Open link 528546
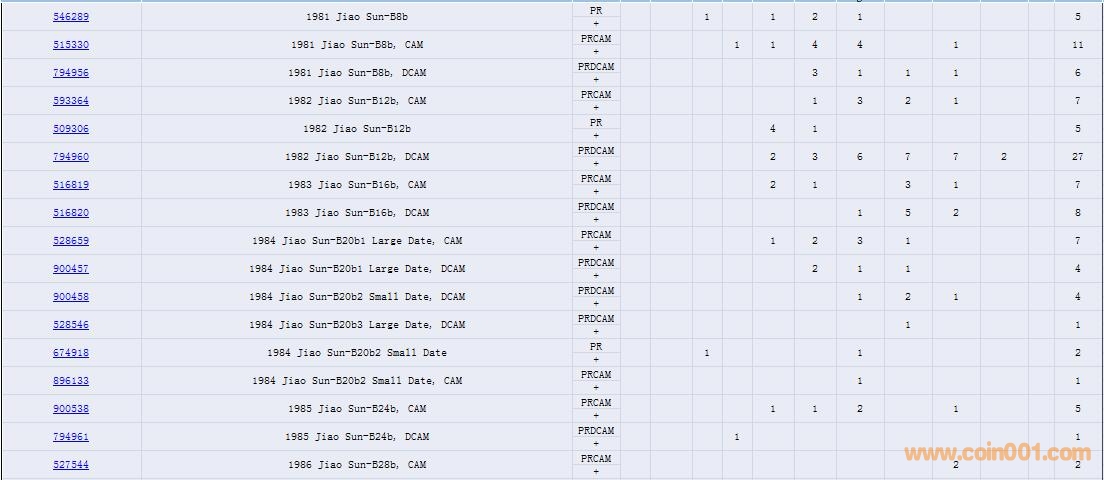 tap(71, 325)
